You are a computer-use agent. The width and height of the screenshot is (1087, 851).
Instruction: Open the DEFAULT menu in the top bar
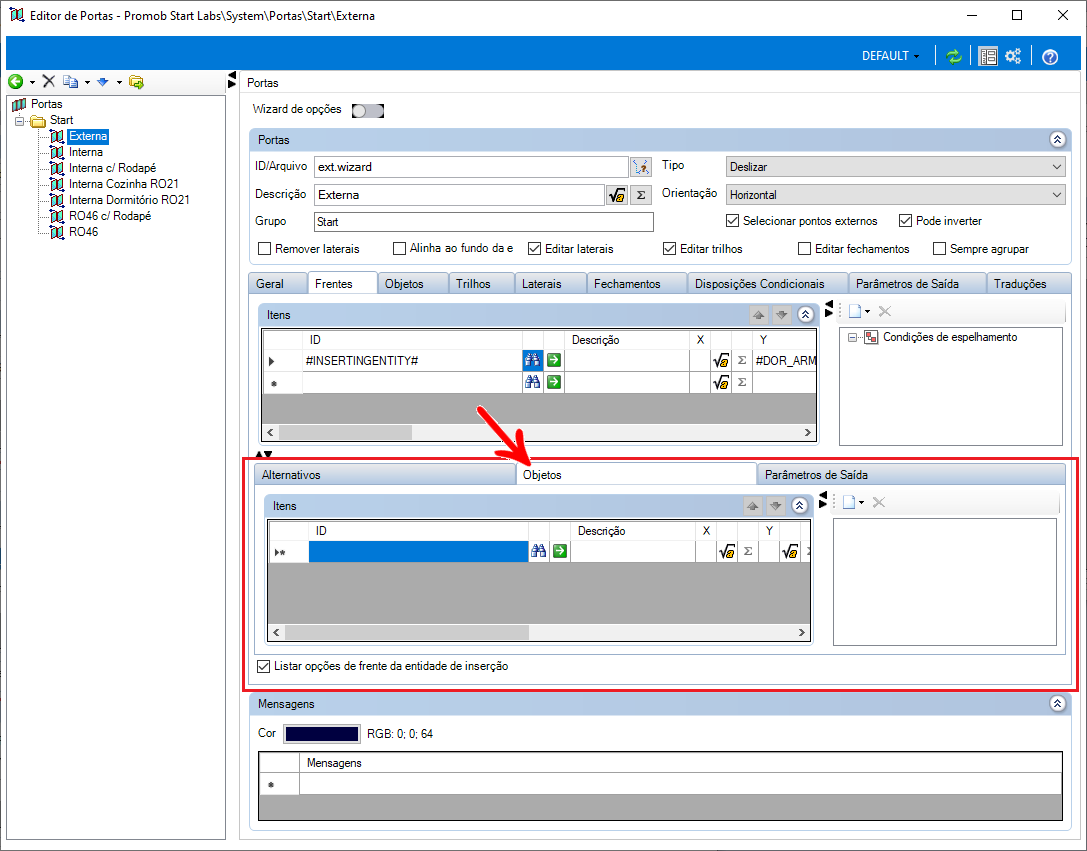coord(890,57)
